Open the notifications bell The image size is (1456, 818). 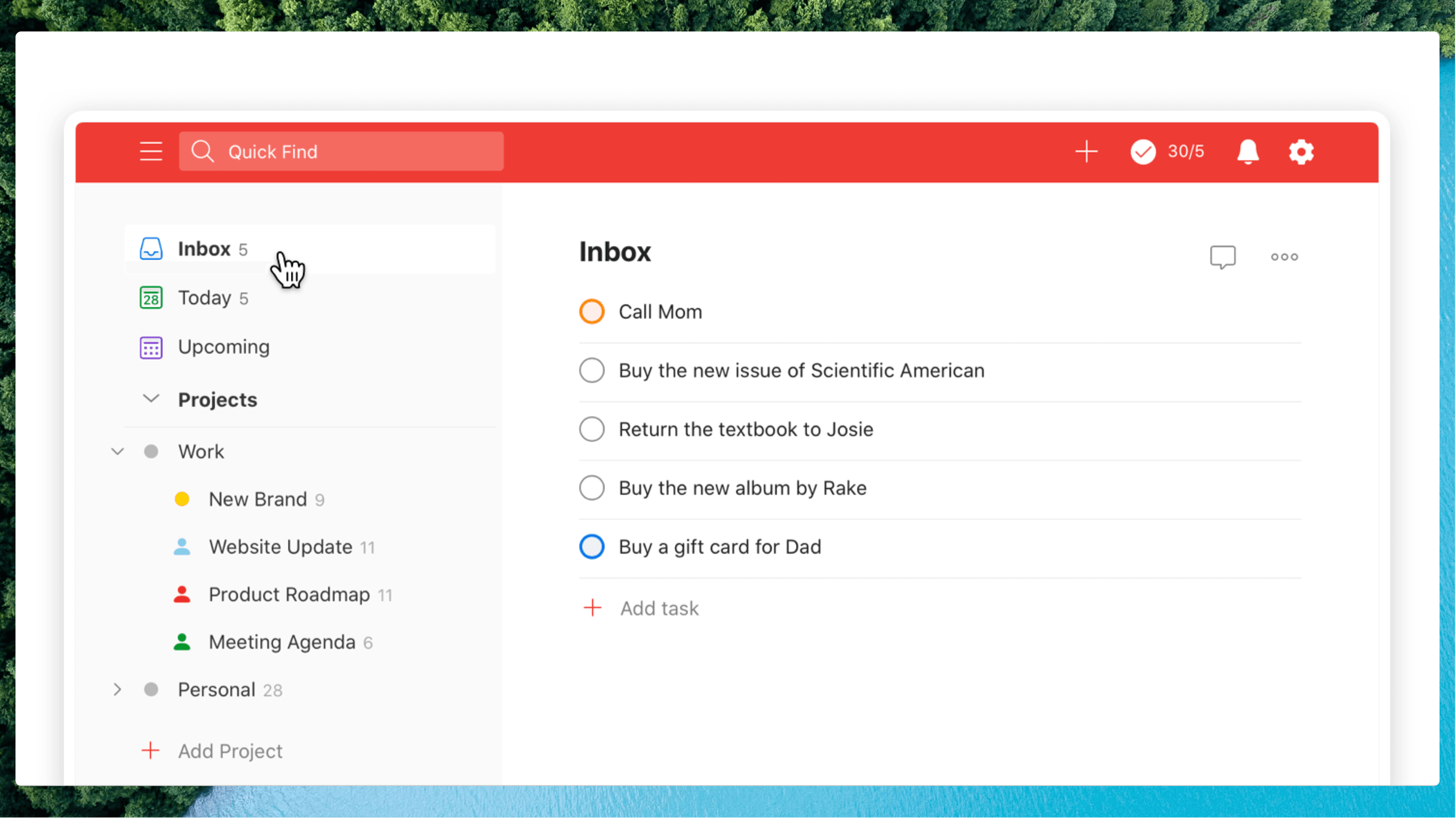click(x=1247, y=151)
